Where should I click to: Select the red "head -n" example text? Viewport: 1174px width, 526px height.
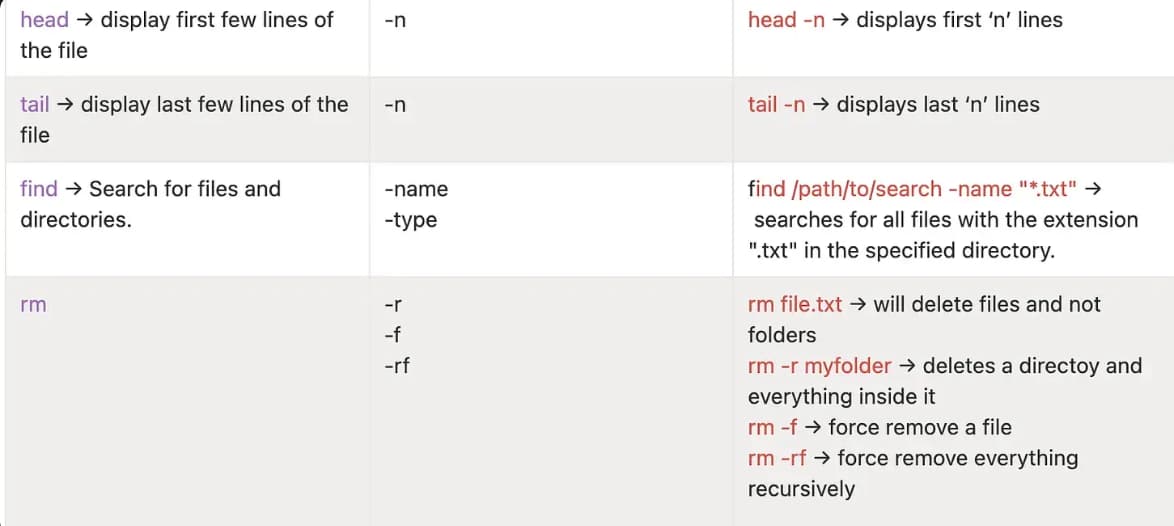coord(786,19)
